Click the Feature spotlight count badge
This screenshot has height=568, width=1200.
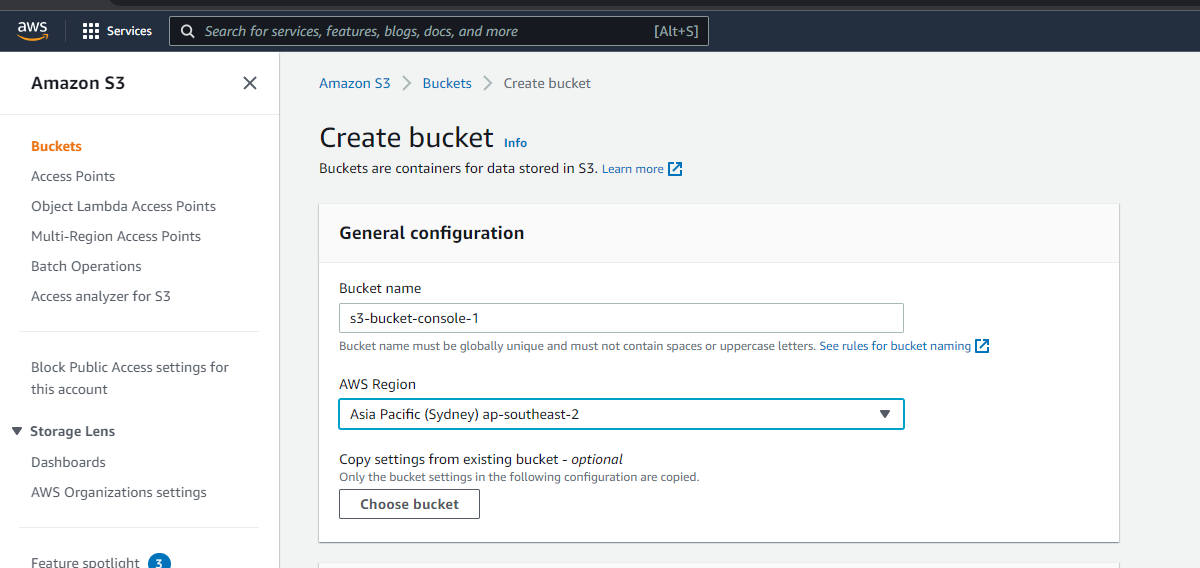159,562
